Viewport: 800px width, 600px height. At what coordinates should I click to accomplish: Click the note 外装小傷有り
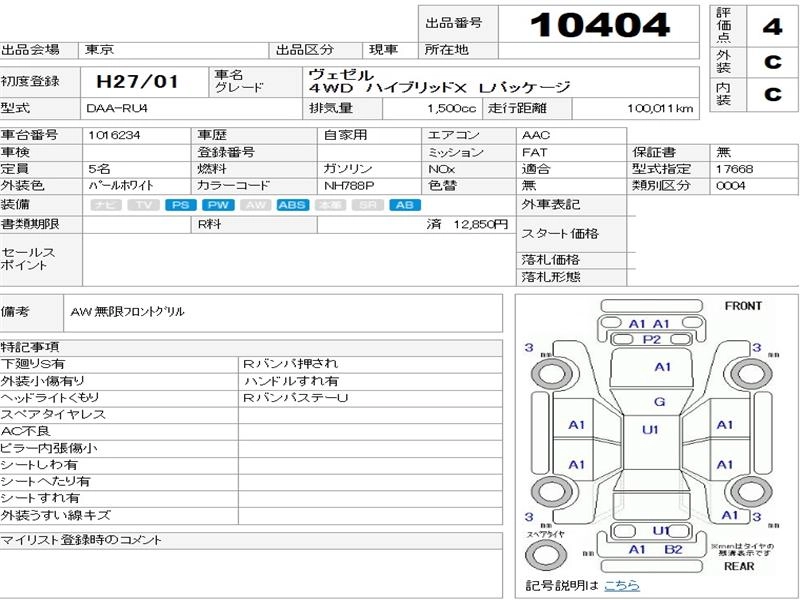pyautogui.click(x=42, y=381)
